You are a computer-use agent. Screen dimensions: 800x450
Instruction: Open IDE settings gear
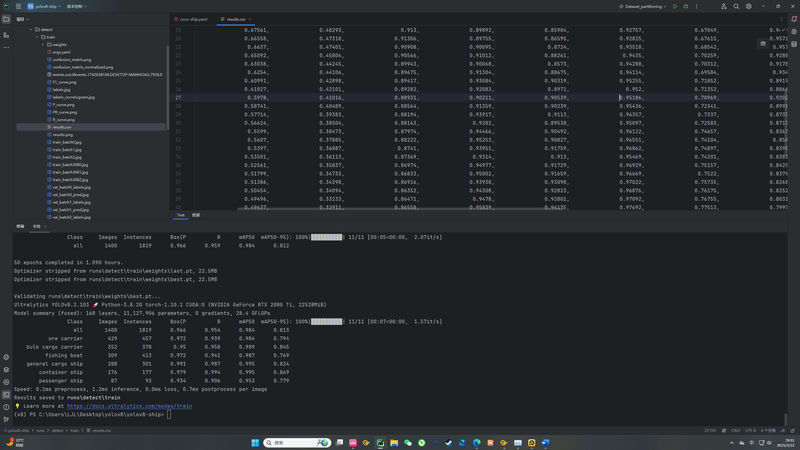[x=748, y=6]
